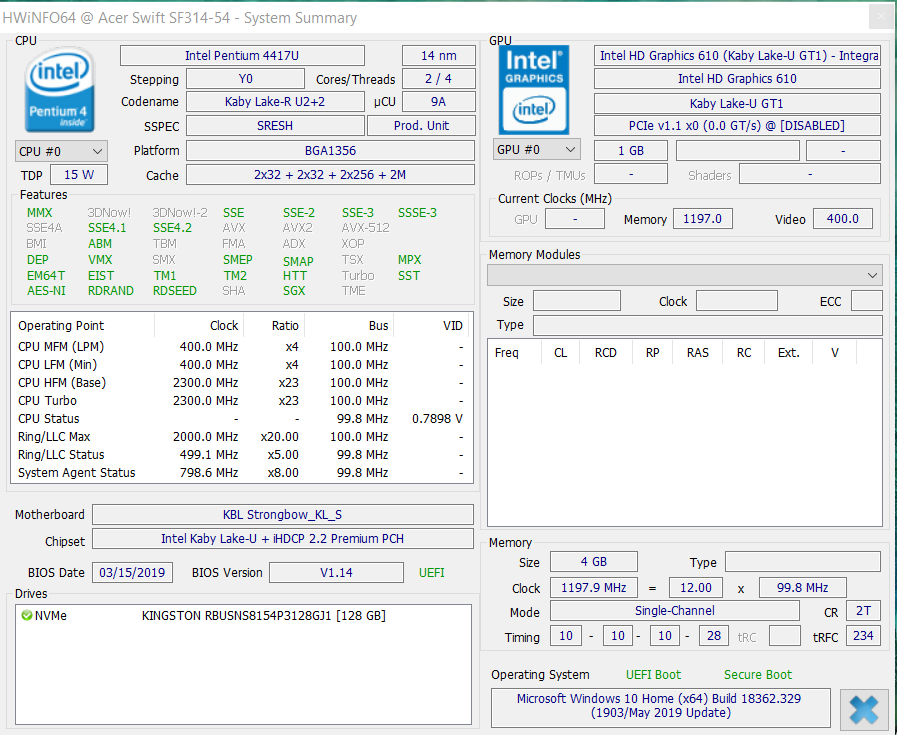Click the KBL Strongbow_KL_S motherboard field
This screenshot has width=897, height=735.
(283, 515)
